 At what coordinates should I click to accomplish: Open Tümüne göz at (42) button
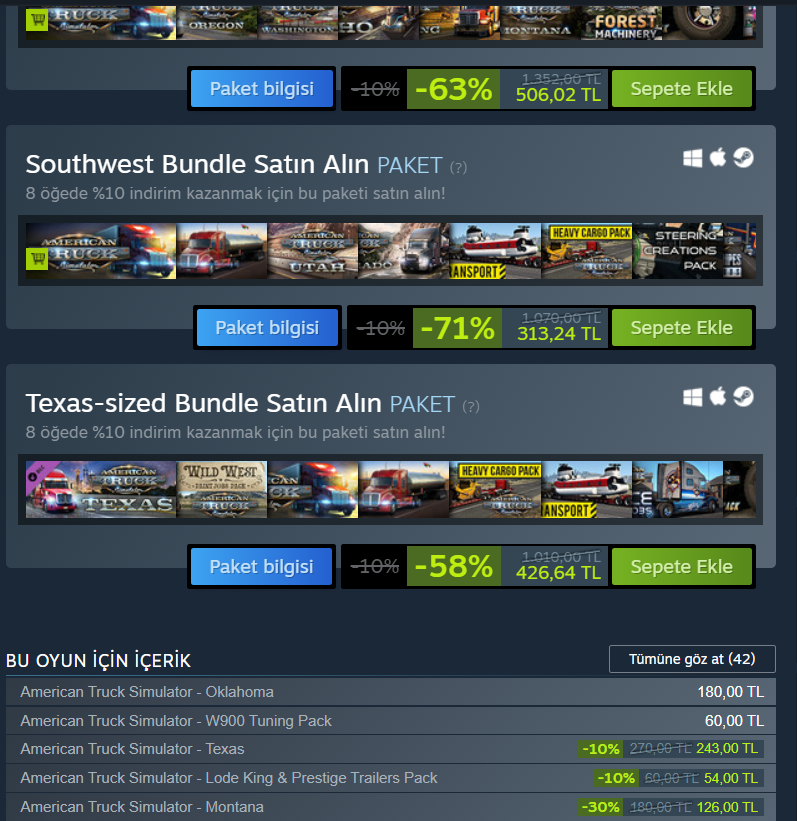tap(692, 659)
